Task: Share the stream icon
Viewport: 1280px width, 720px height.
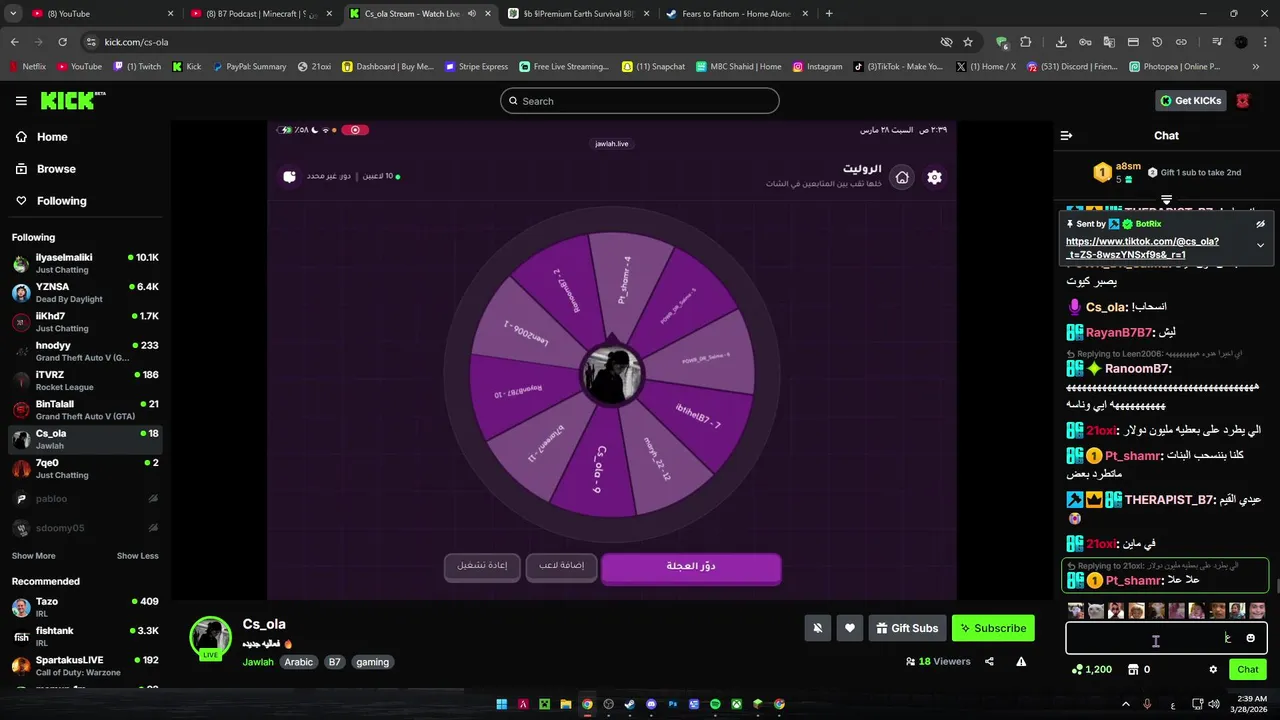Action: (989, 661)
